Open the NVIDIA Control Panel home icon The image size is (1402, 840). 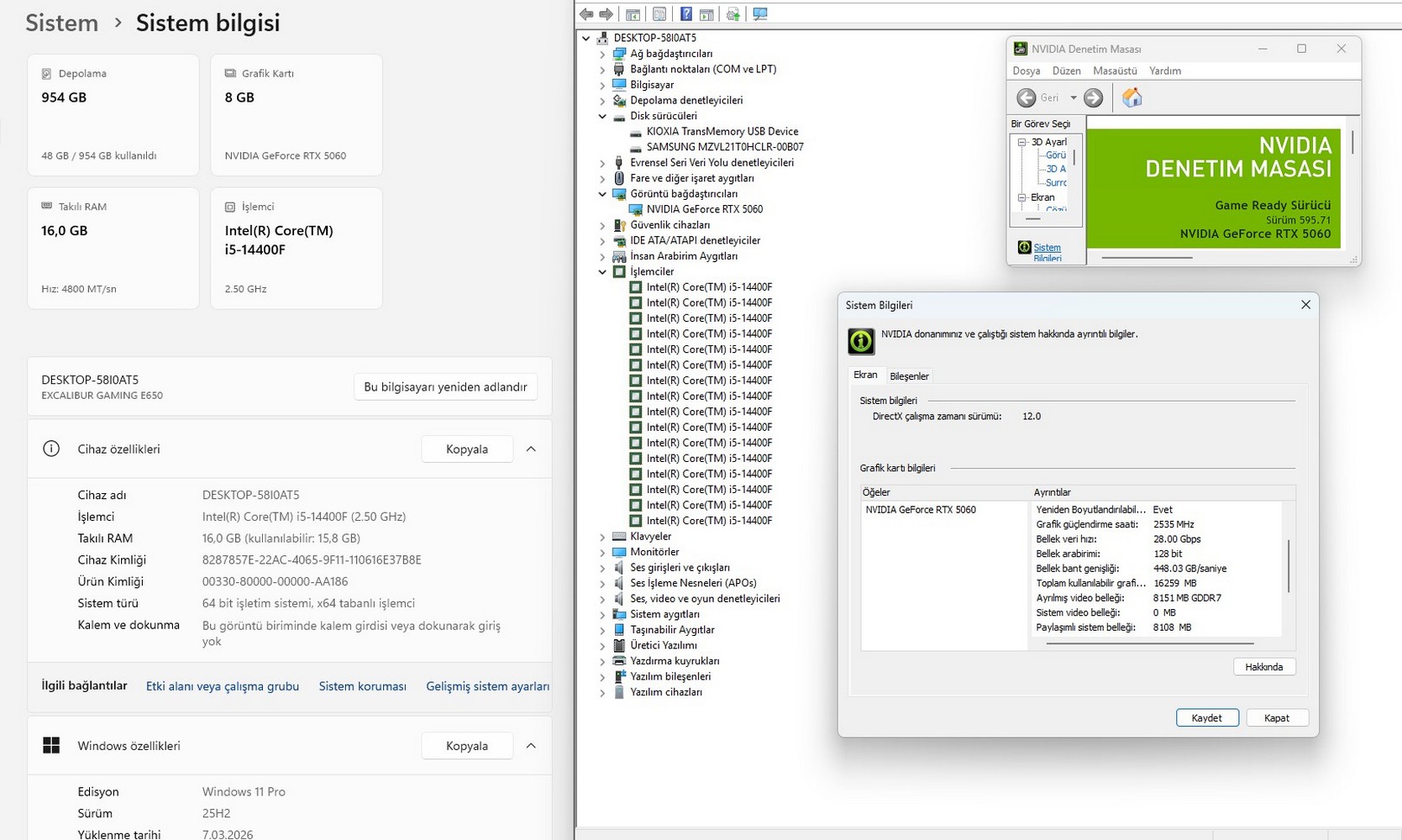coord(1132,97)
